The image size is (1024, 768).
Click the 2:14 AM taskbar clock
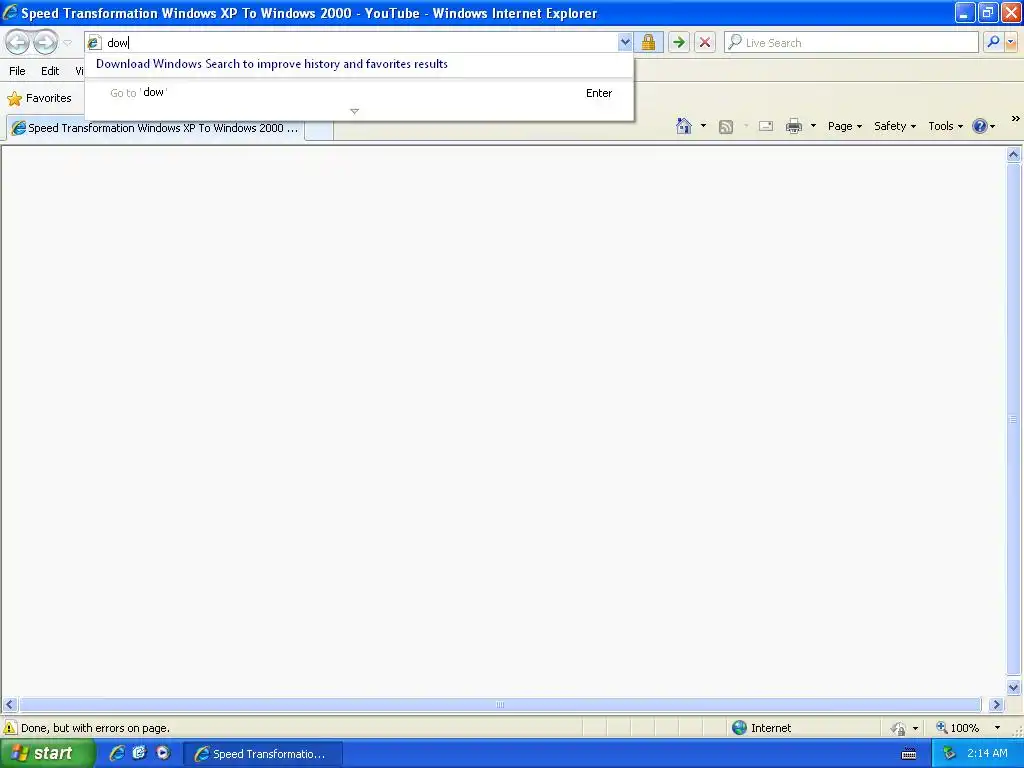point(987,754)
